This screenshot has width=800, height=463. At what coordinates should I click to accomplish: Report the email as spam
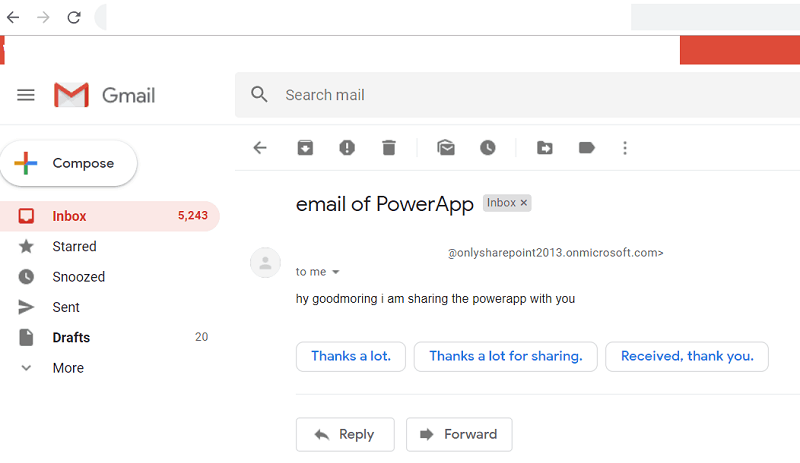tap(347, 148)
